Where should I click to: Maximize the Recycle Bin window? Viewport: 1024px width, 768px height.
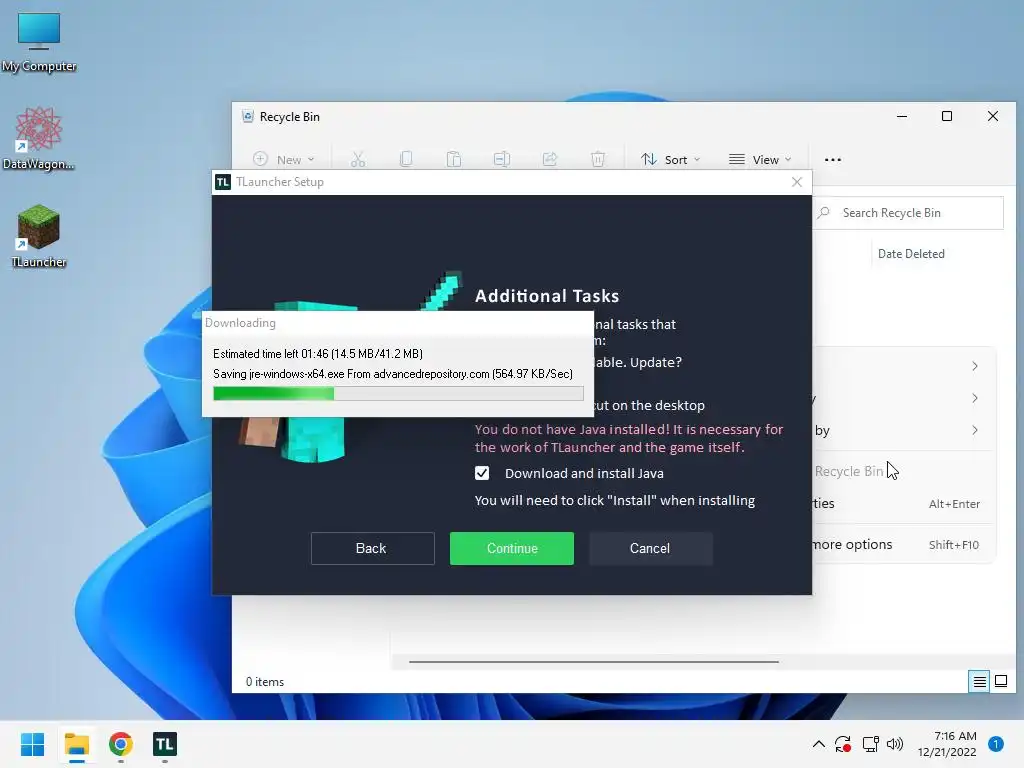click(x=947, y=117)
